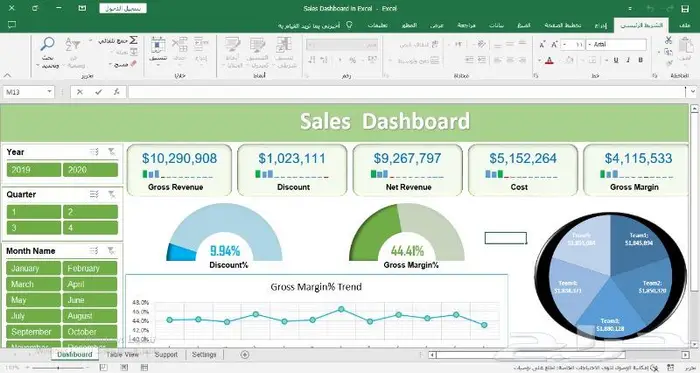700x373 pixels.
Task: Click the Clear eraser icon
Action: (133, 64)
